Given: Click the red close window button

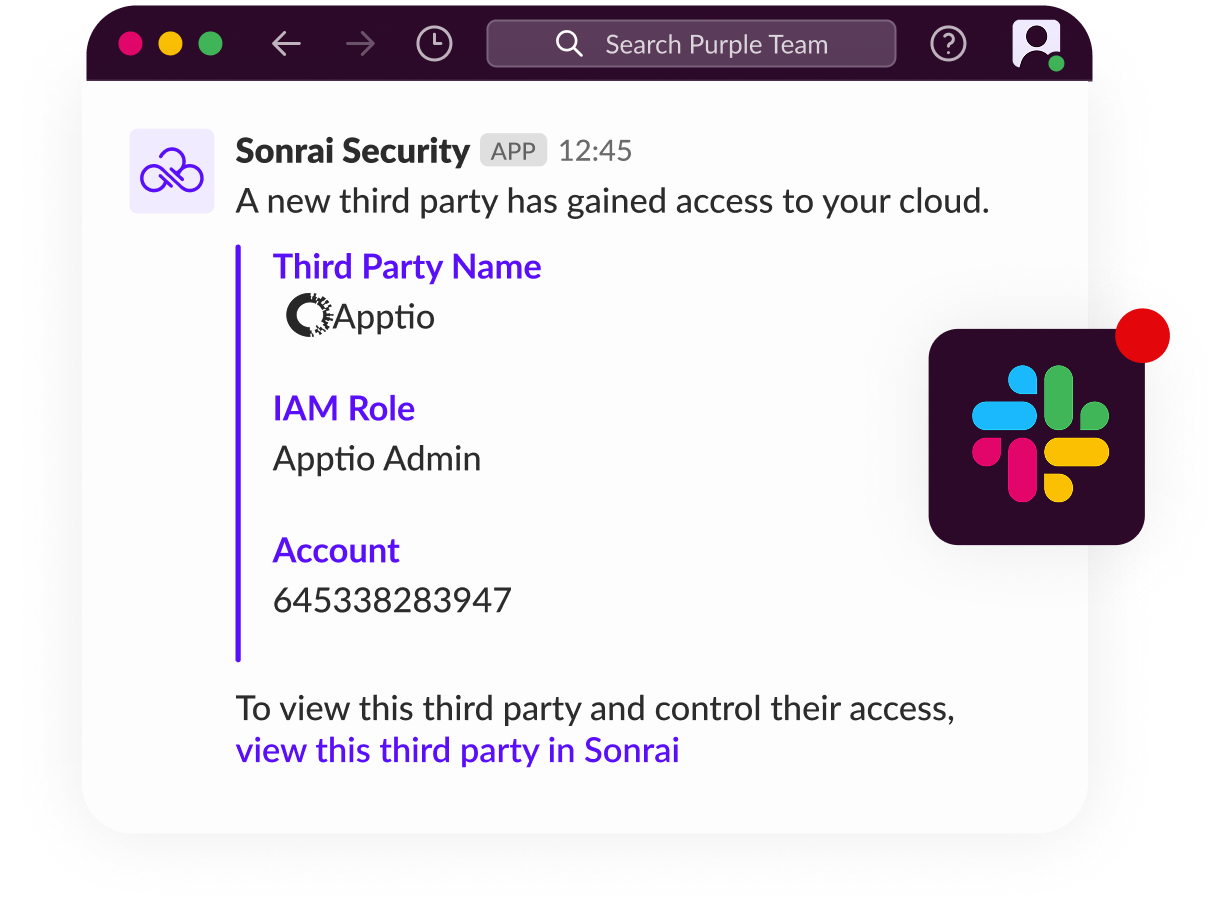Looking at the screenshot, I should pos(131,44).
